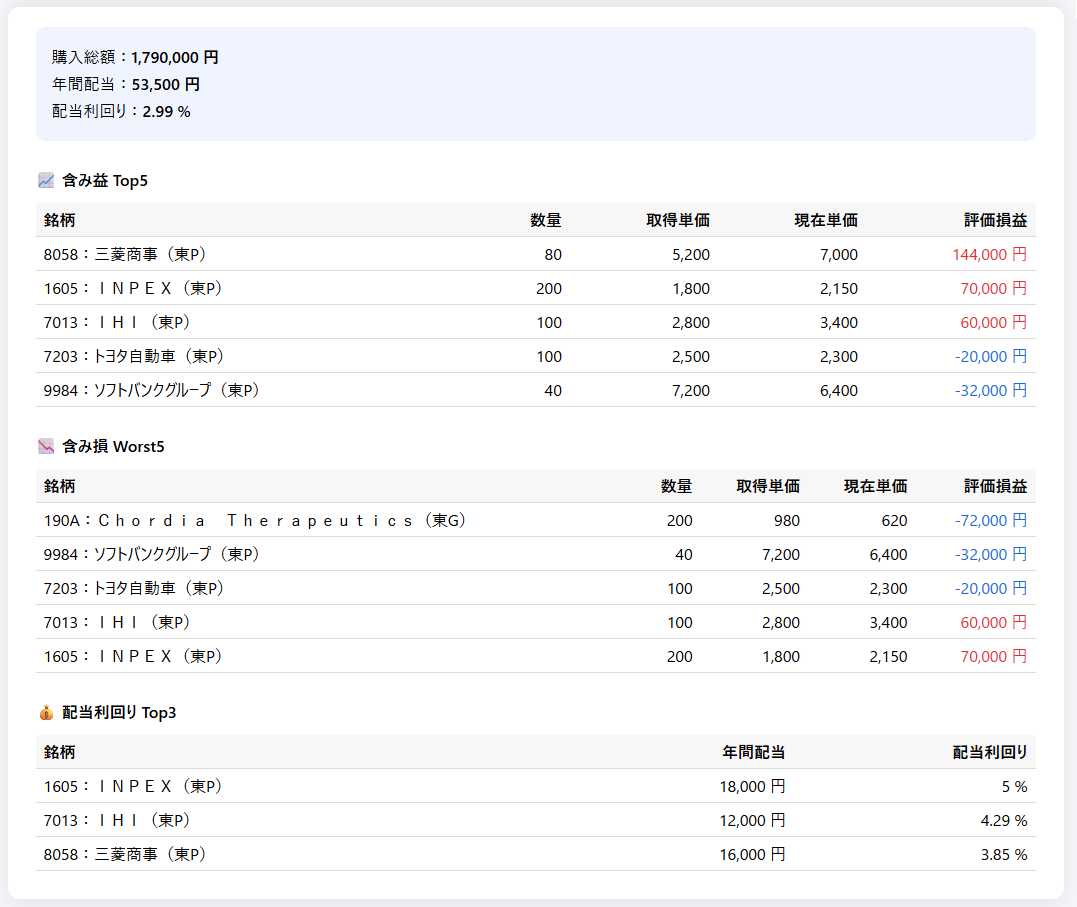
Task: Click 年間配当 53,500 円 in summary box
Action: [126, 85]
